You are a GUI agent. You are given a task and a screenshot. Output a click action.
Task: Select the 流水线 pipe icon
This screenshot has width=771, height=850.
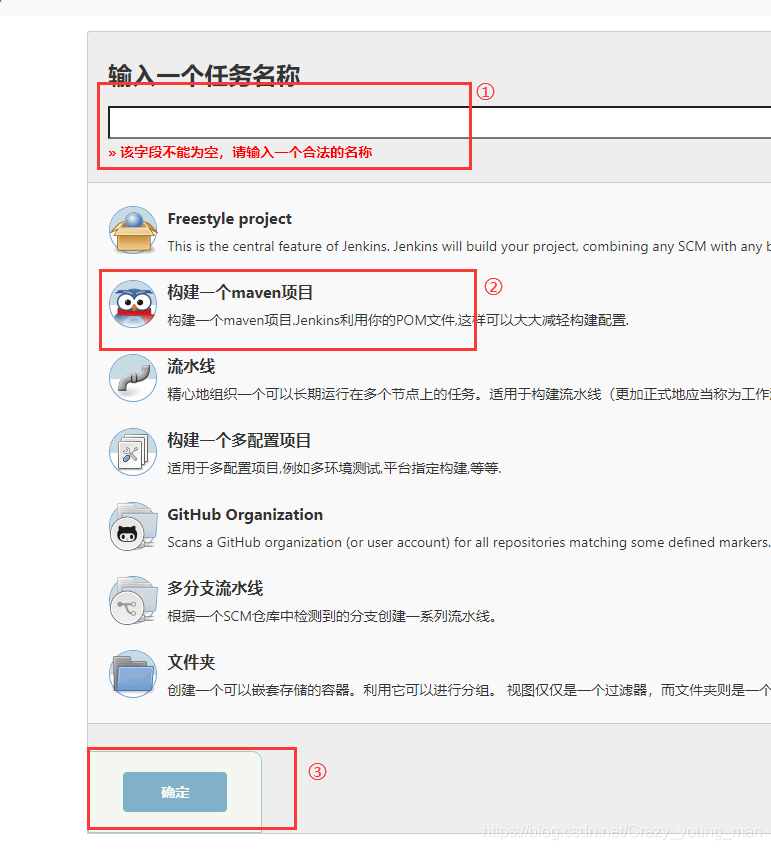coord(133,378)
